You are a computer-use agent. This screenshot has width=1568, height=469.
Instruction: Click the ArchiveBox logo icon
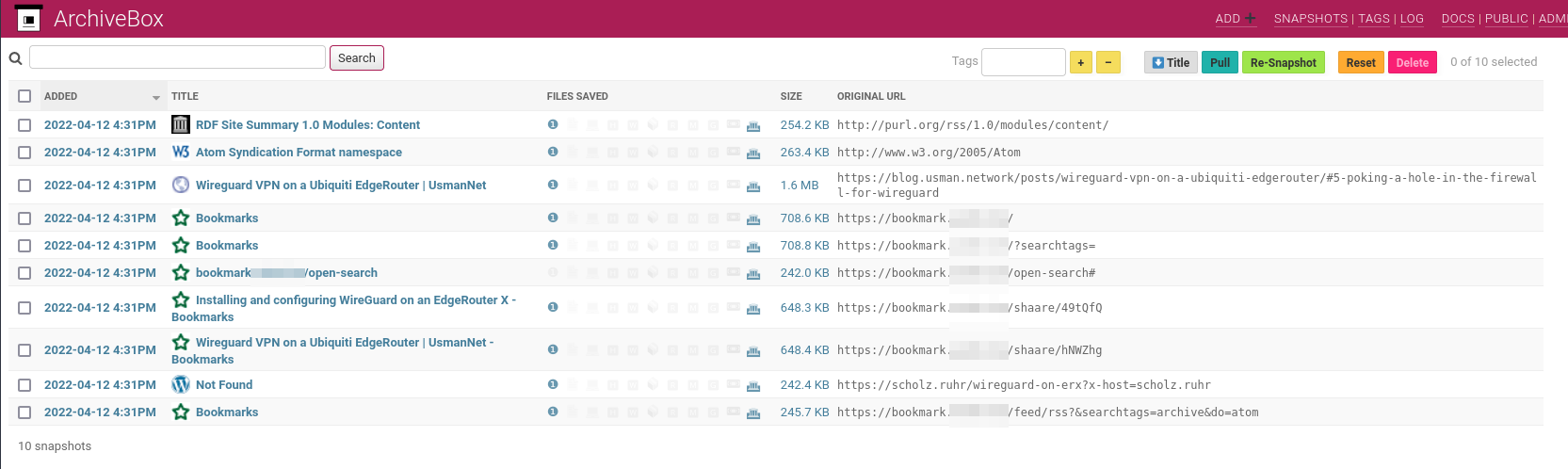(x=28, y=18)
